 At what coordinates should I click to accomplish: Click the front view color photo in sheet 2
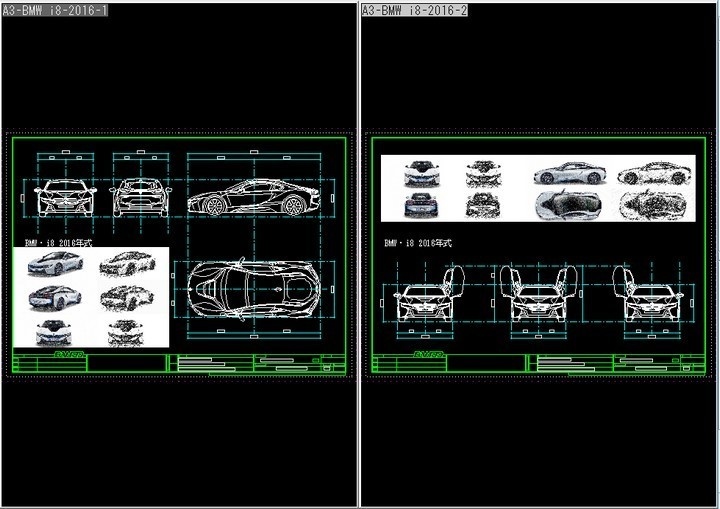click(x=422, y=173)
